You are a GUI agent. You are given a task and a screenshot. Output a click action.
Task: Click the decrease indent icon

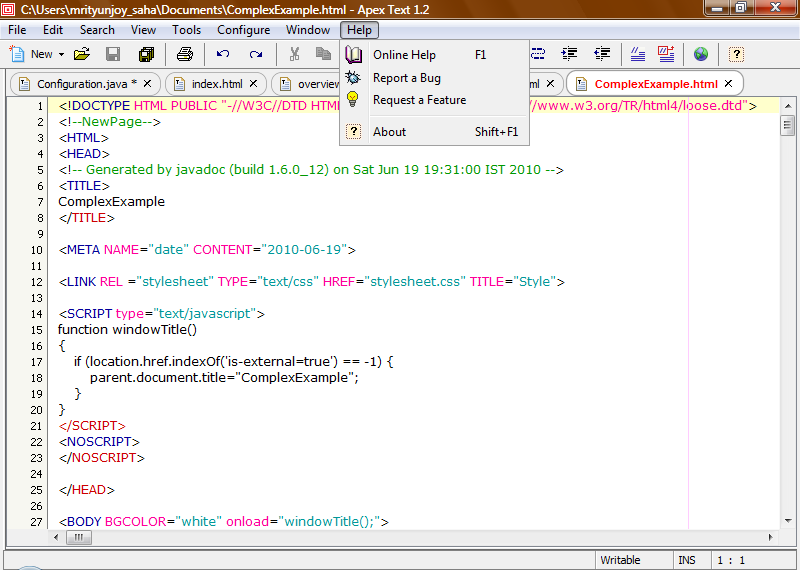602,54
